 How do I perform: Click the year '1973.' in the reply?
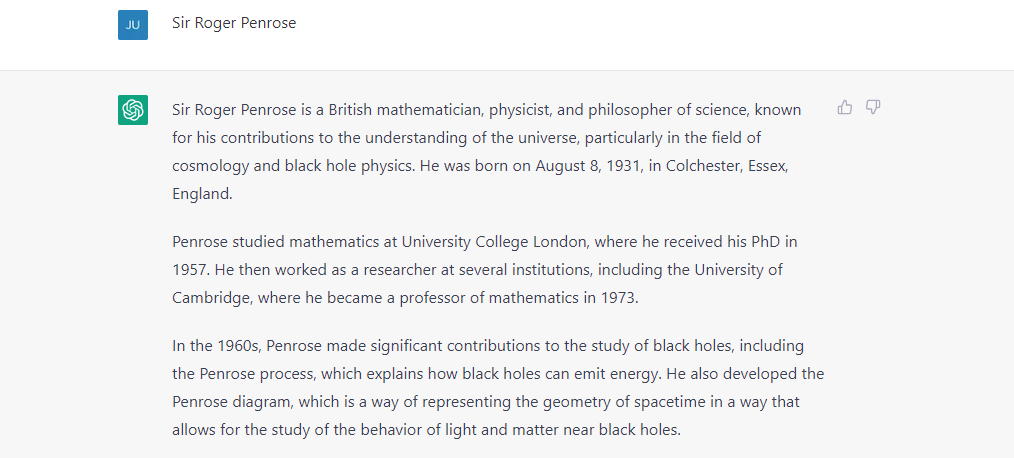point(620,298)
